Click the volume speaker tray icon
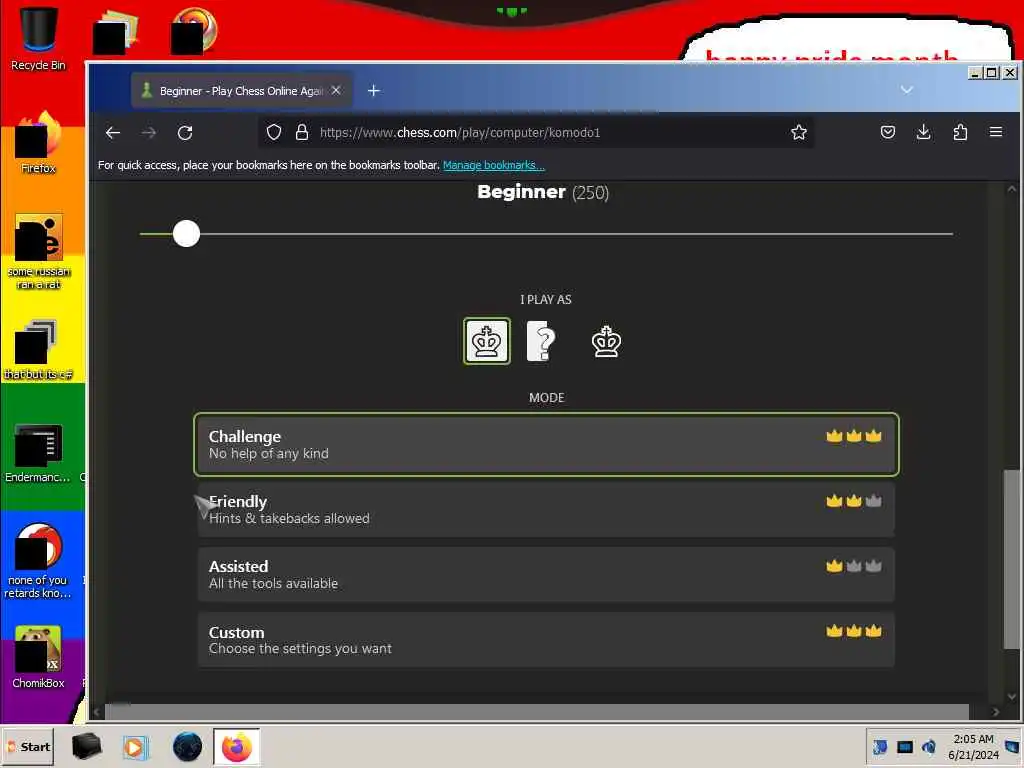The height and width of the screenshot is (768, 1024). (x=928, y=746)
